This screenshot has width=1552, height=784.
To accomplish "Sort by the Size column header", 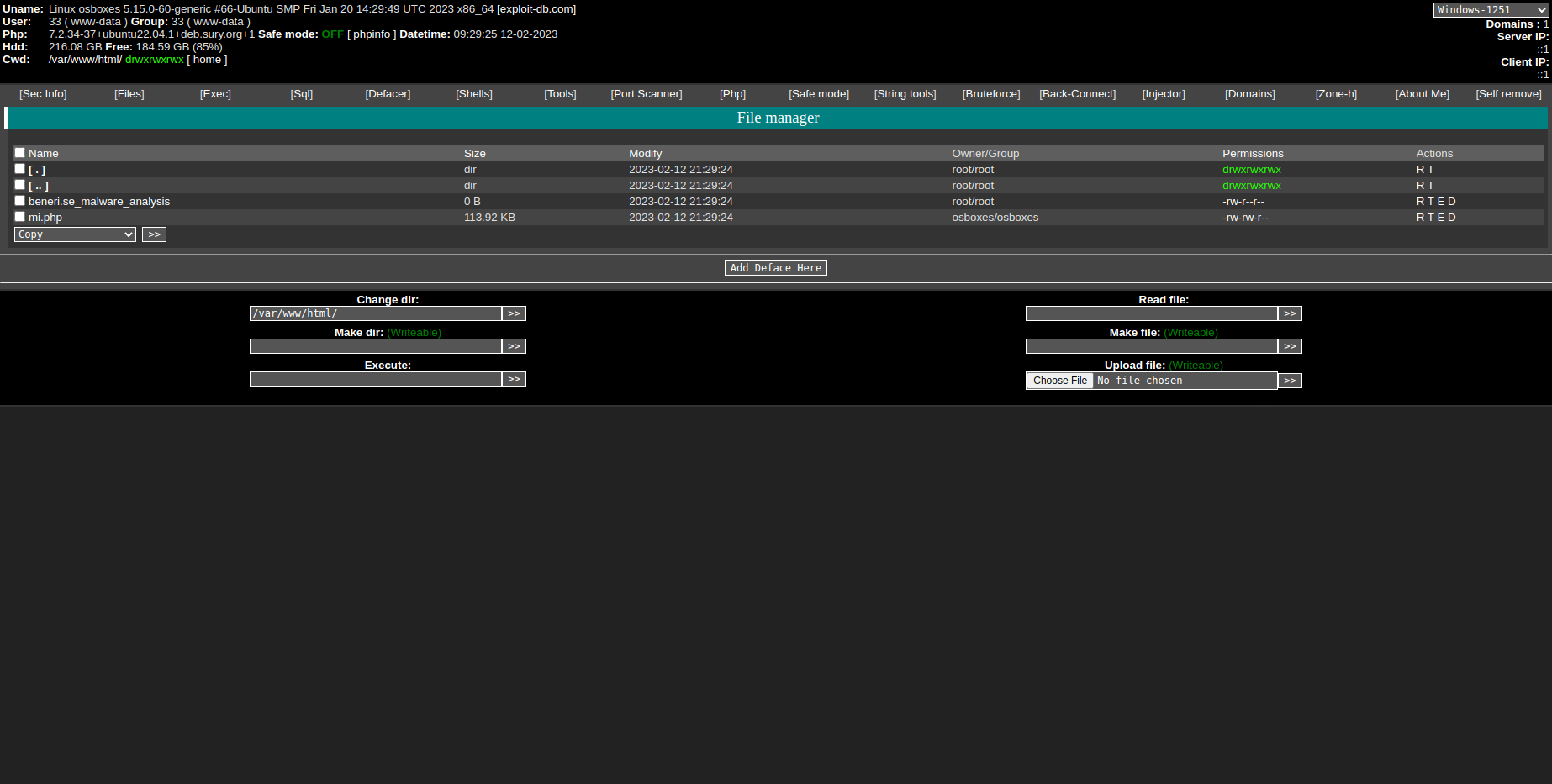I will (475, 154).
